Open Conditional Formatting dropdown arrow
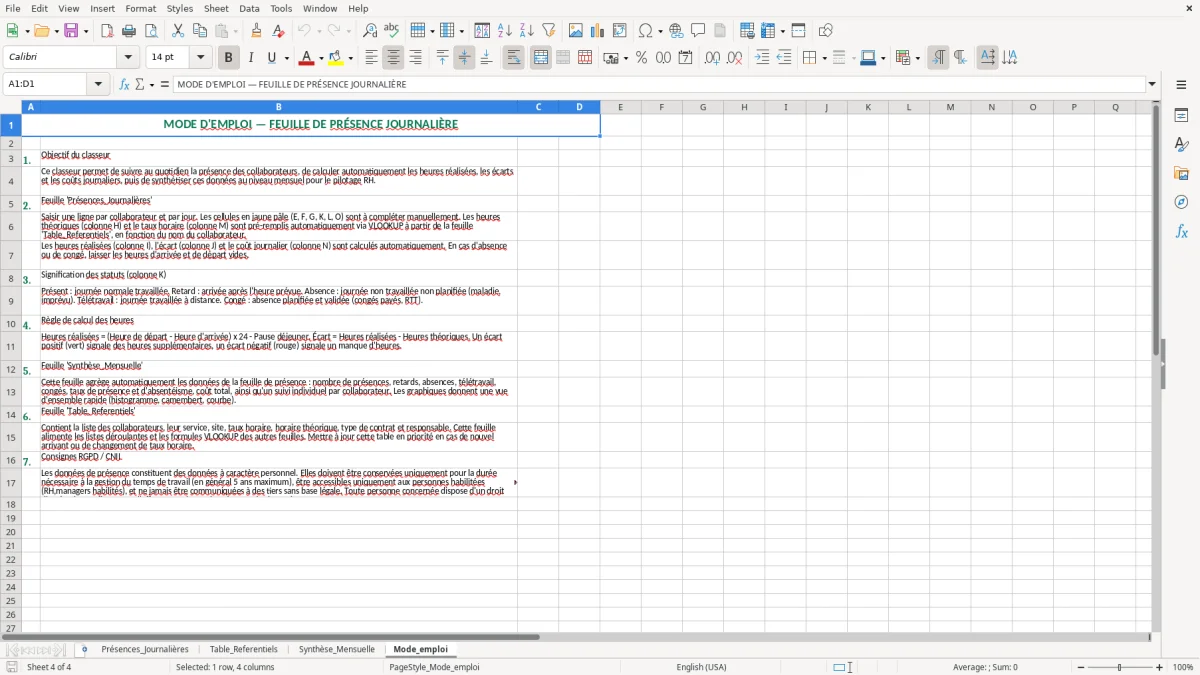Image resolution: width=1200 pixels, height=675 pixels. 917,58
